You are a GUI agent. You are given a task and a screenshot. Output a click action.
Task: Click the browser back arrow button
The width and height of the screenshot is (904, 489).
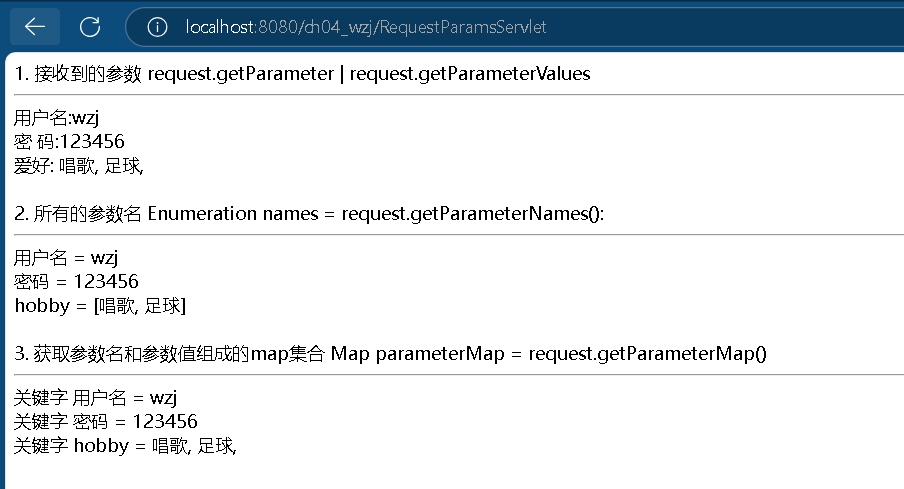[x=35, y=27]
